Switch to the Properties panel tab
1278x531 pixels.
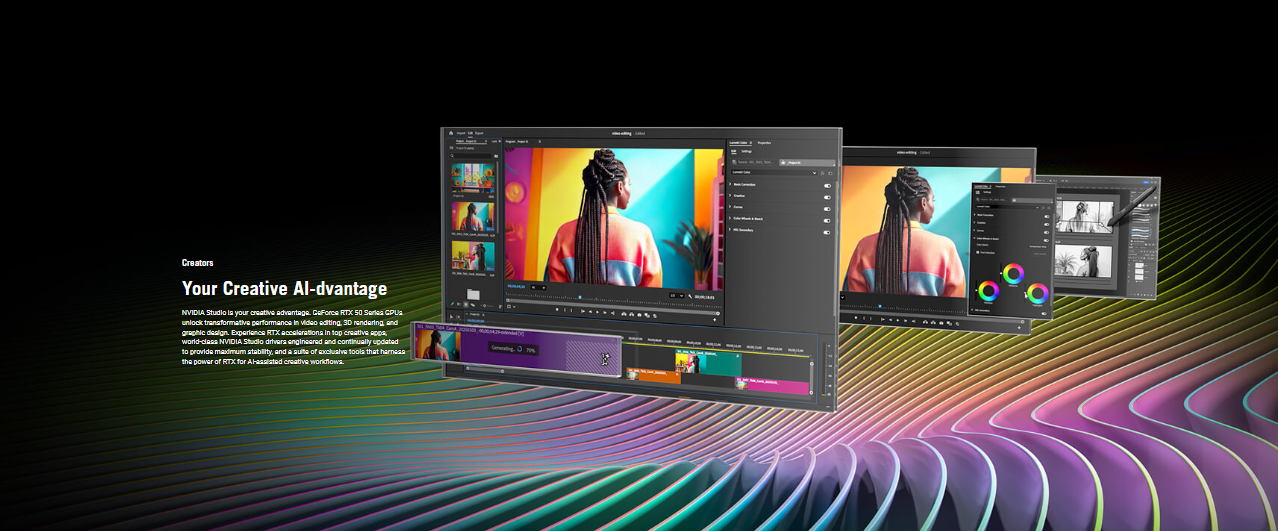(x=764, y=143)
